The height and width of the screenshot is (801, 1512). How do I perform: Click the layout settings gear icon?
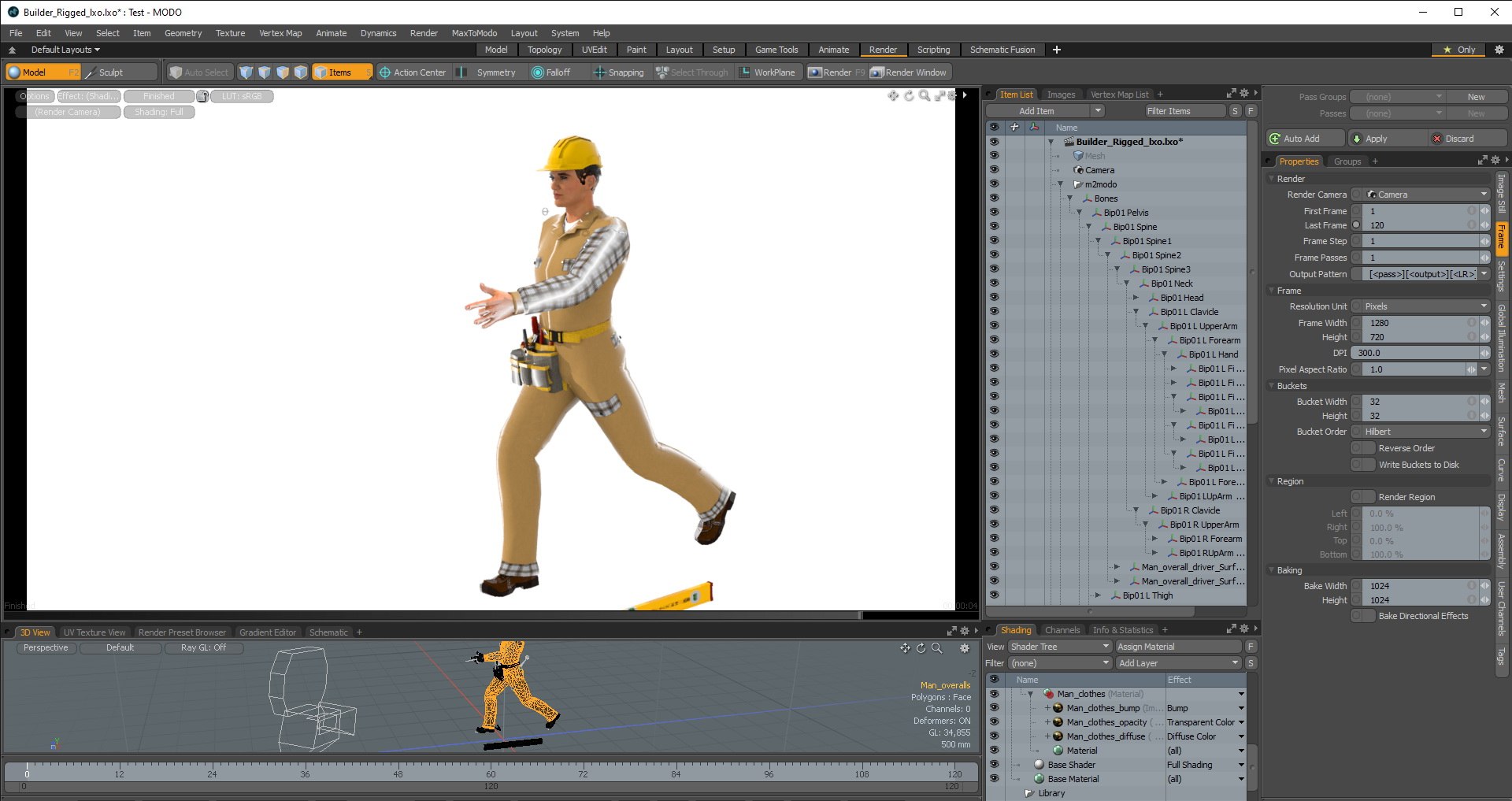click(x=1499, y=50)
